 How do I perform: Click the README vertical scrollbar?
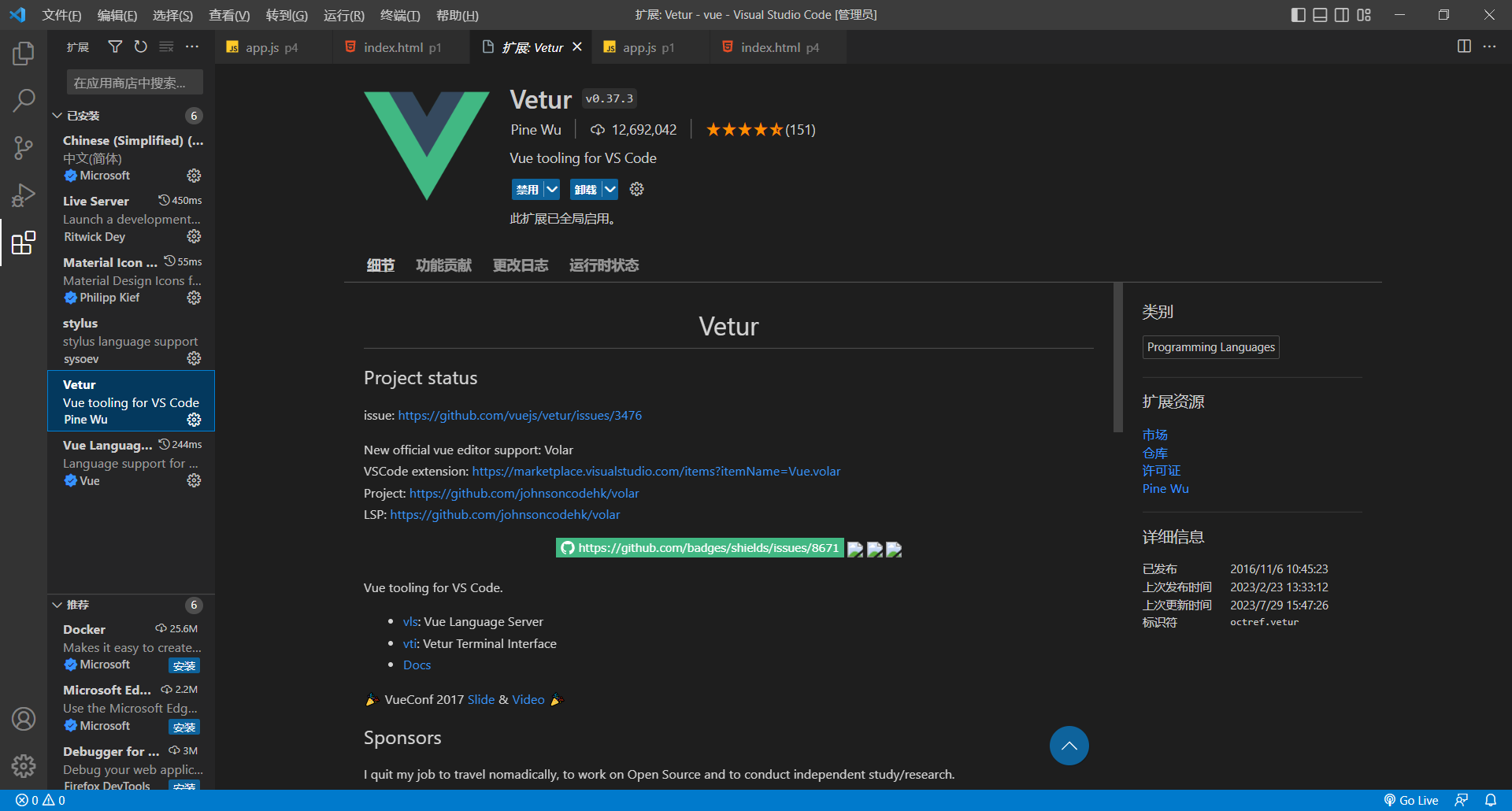coord(1117,357)
